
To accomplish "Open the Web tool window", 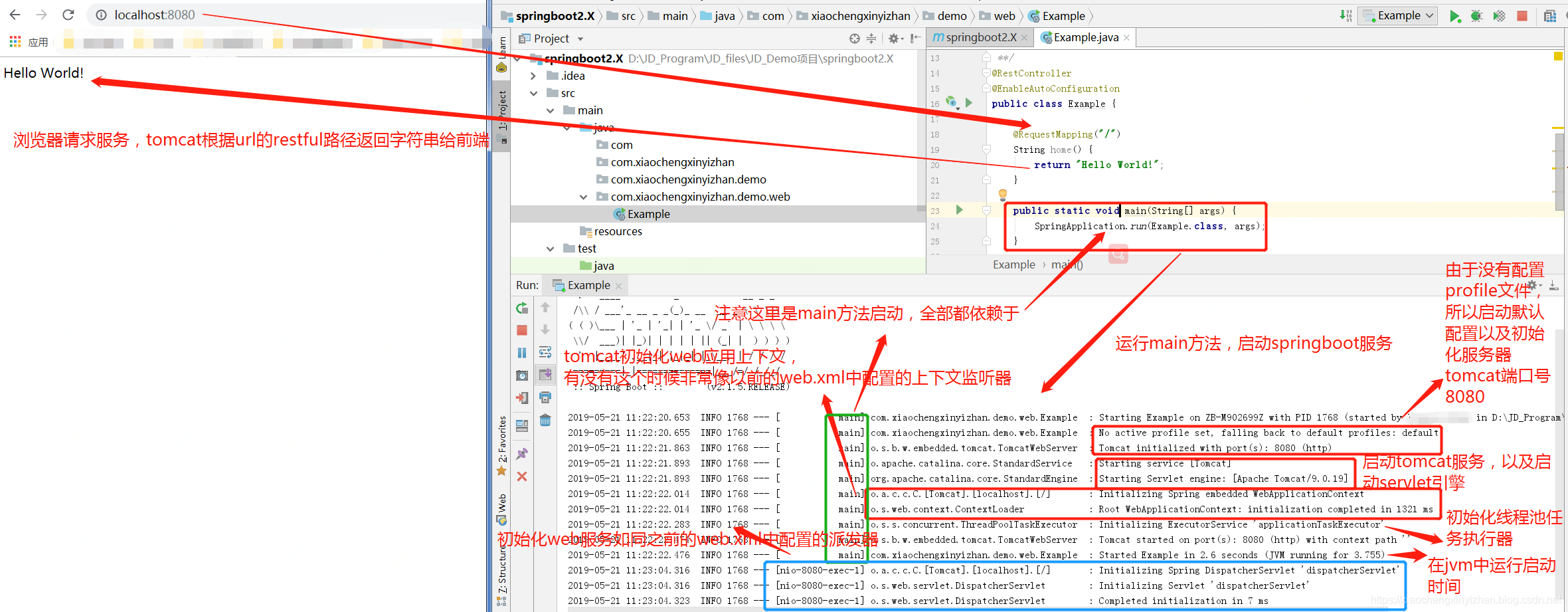I will pos(502,509).
